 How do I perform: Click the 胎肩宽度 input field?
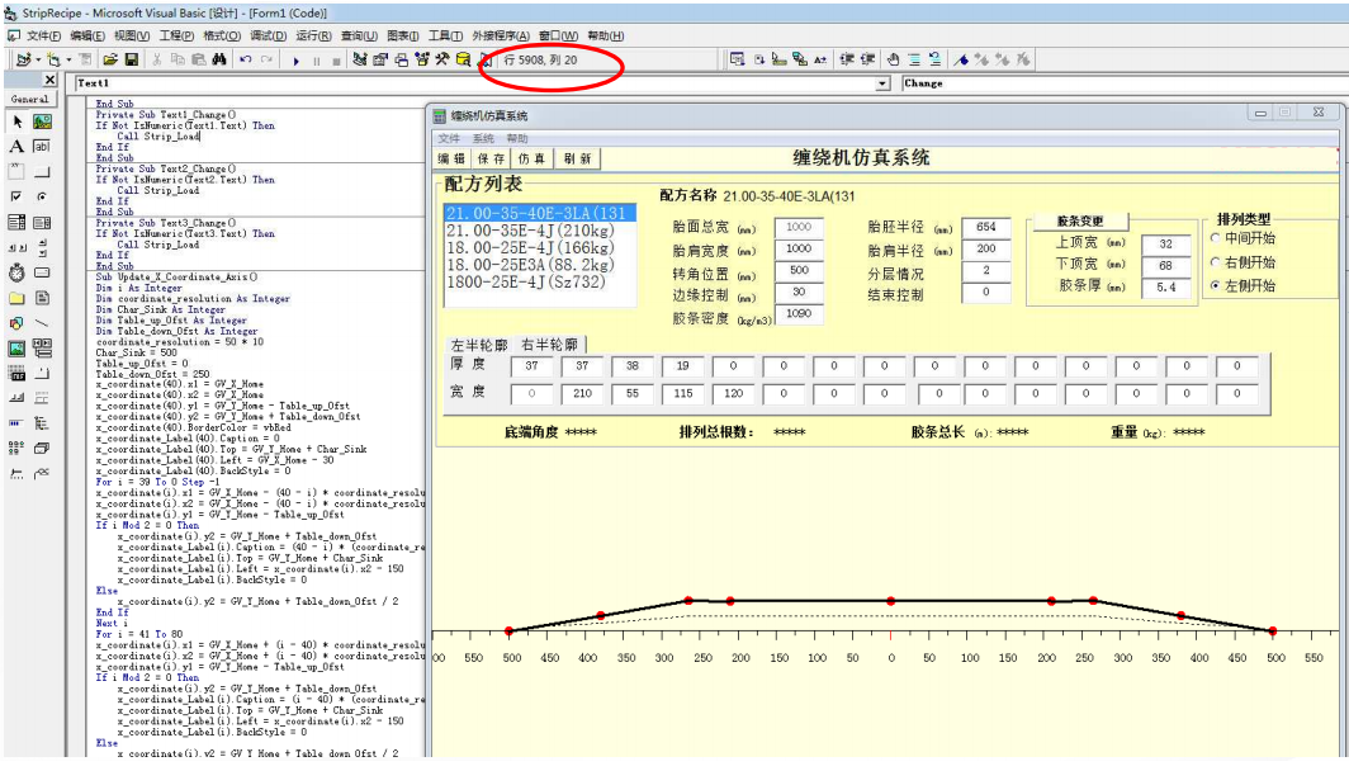click(x=799, y=249)
